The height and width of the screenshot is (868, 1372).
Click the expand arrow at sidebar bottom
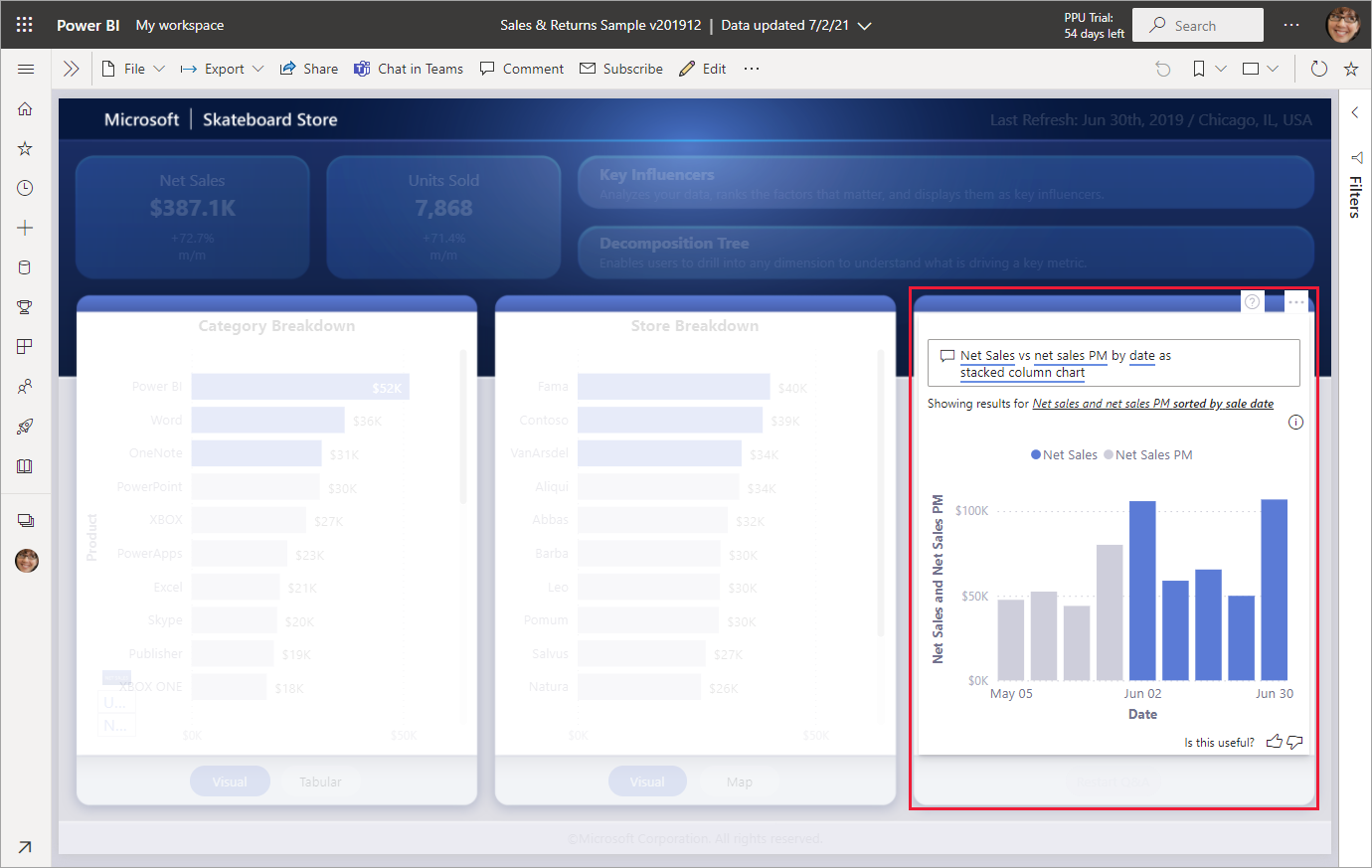[25, 847]
